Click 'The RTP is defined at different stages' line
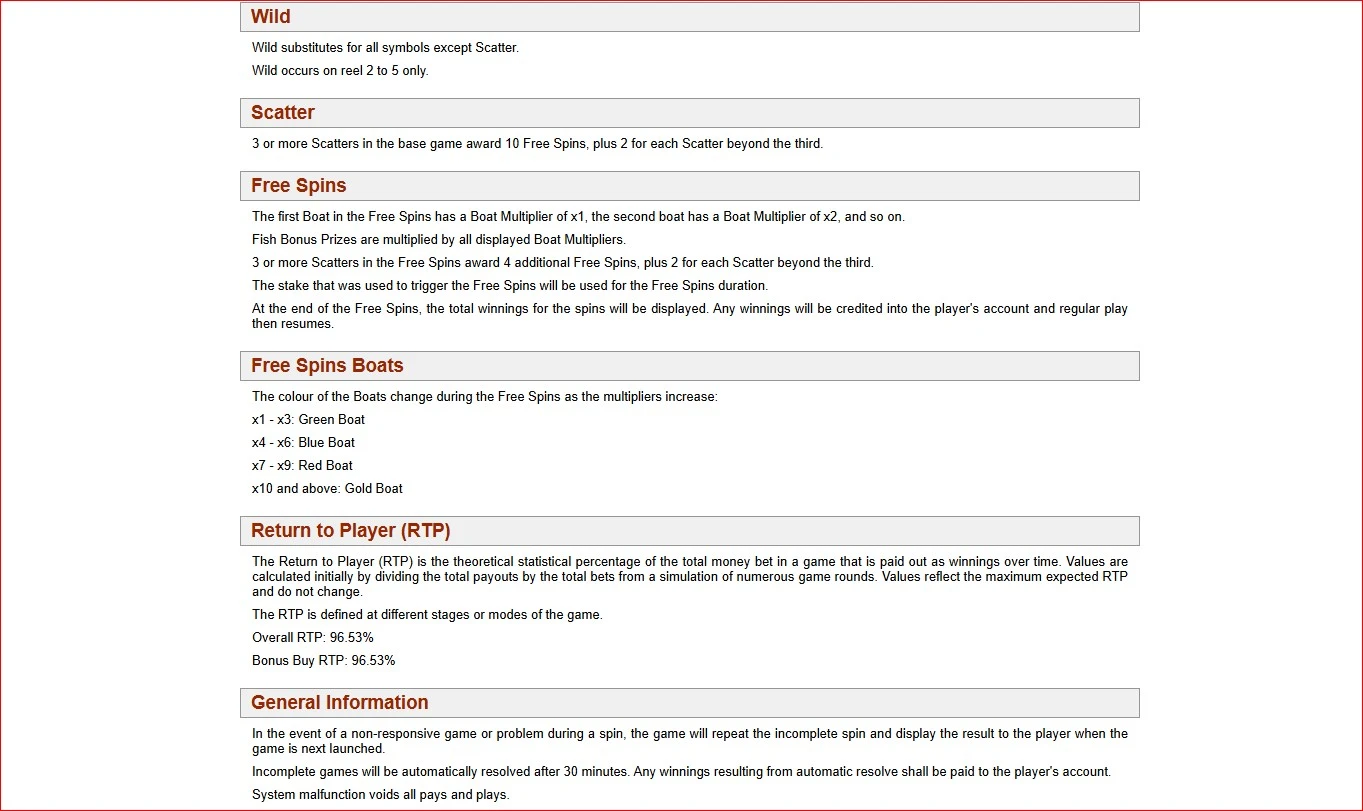 point(427,615)
